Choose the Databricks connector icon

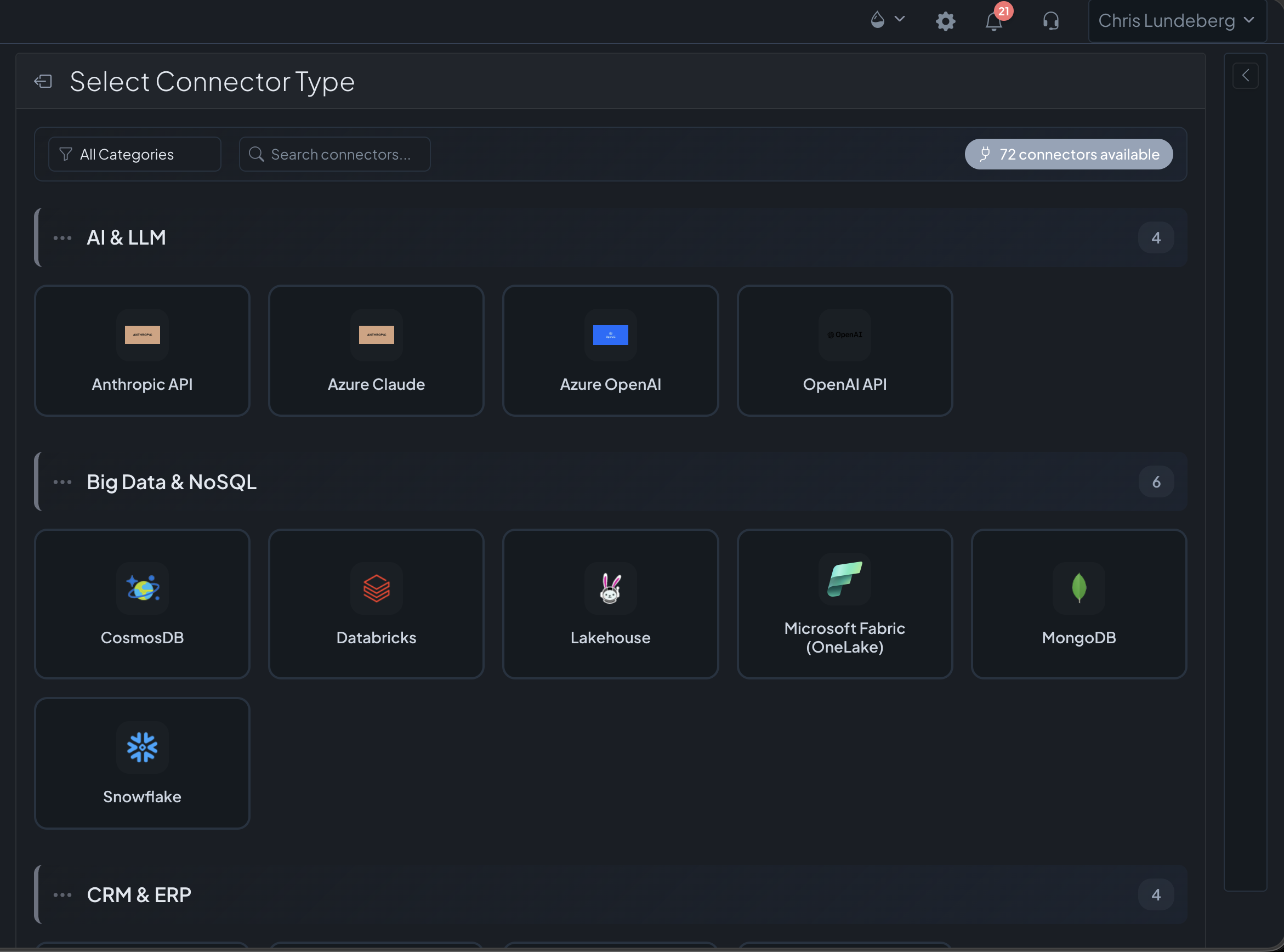click(x=376, y=588)
